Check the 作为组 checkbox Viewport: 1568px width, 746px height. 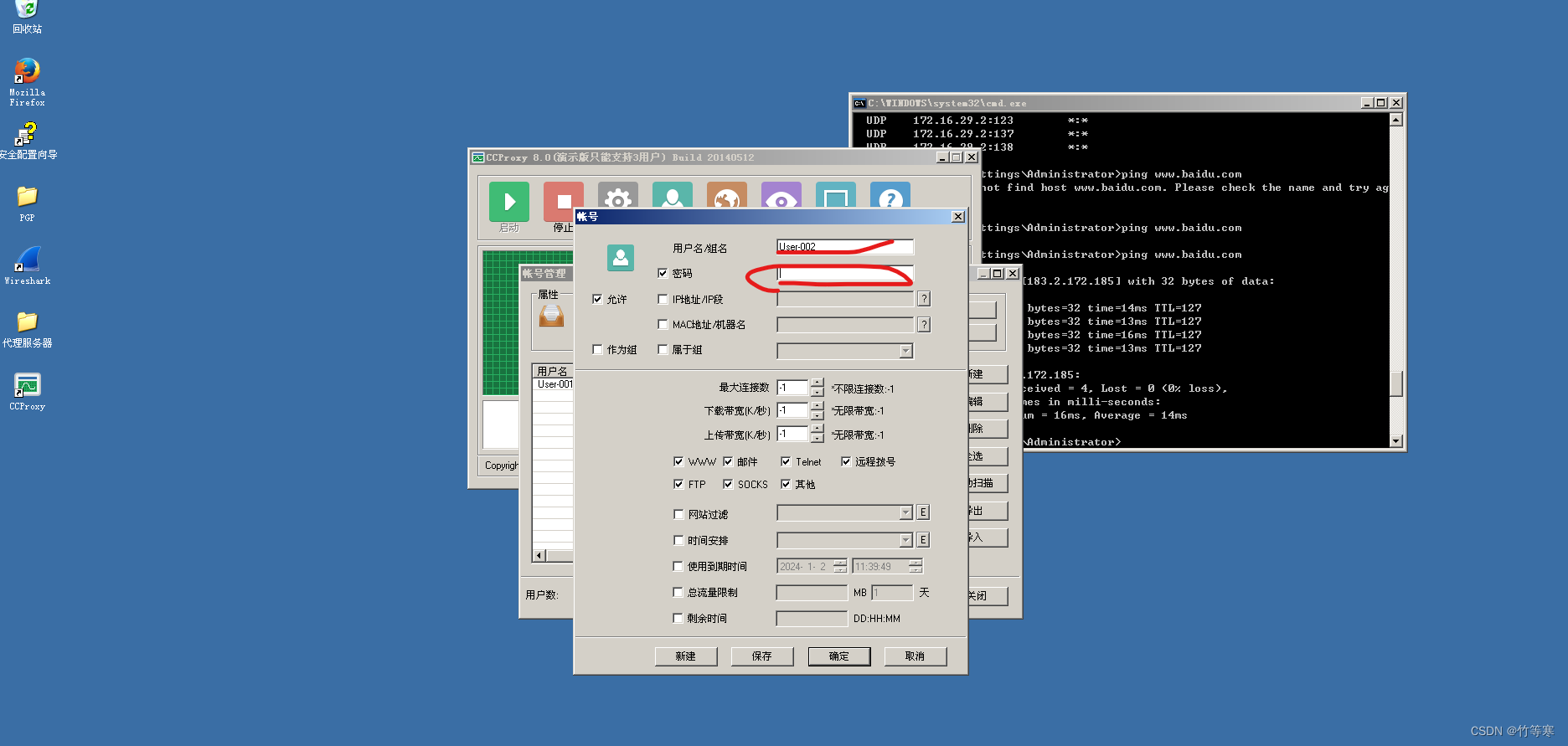[597, 350]
